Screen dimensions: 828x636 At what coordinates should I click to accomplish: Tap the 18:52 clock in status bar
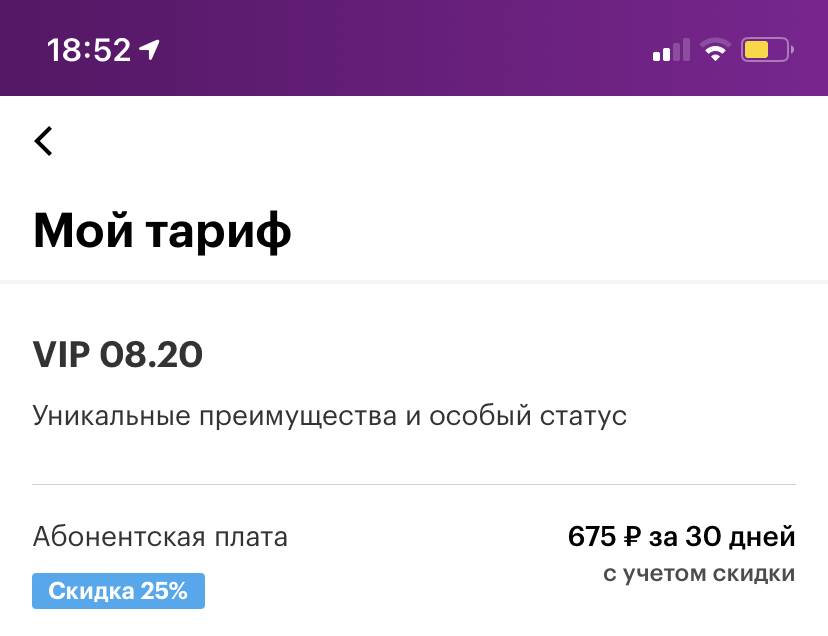point(89,50)
